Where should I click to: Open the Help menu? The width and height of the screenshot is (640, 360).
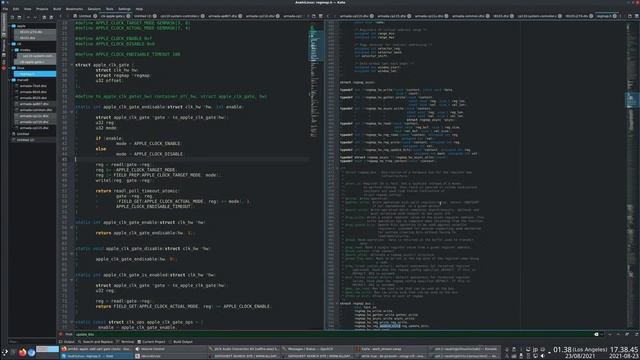point(140,9)
